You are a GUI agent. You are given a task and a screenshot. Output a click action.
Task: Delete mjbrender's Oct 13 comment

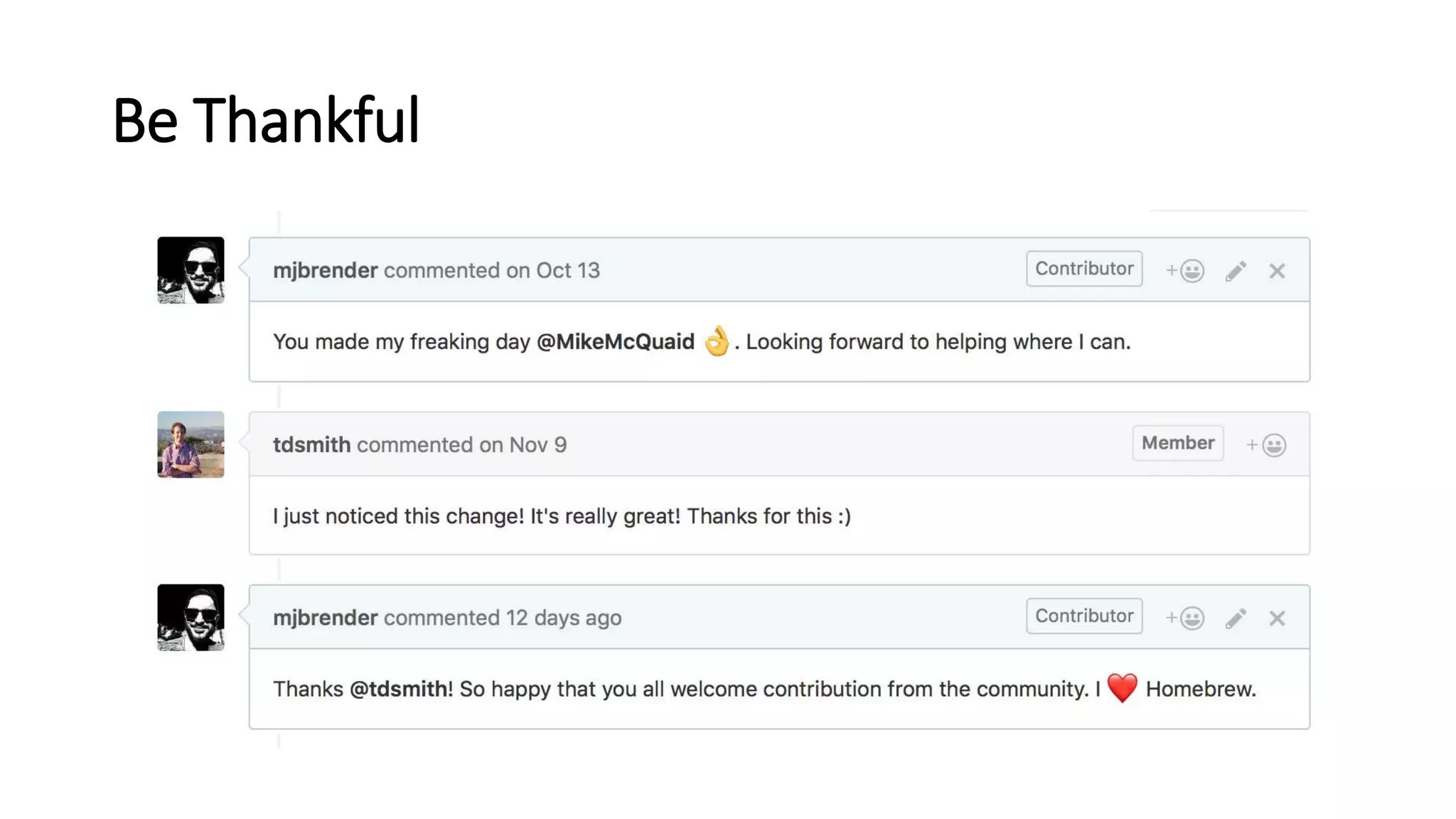1277,271
